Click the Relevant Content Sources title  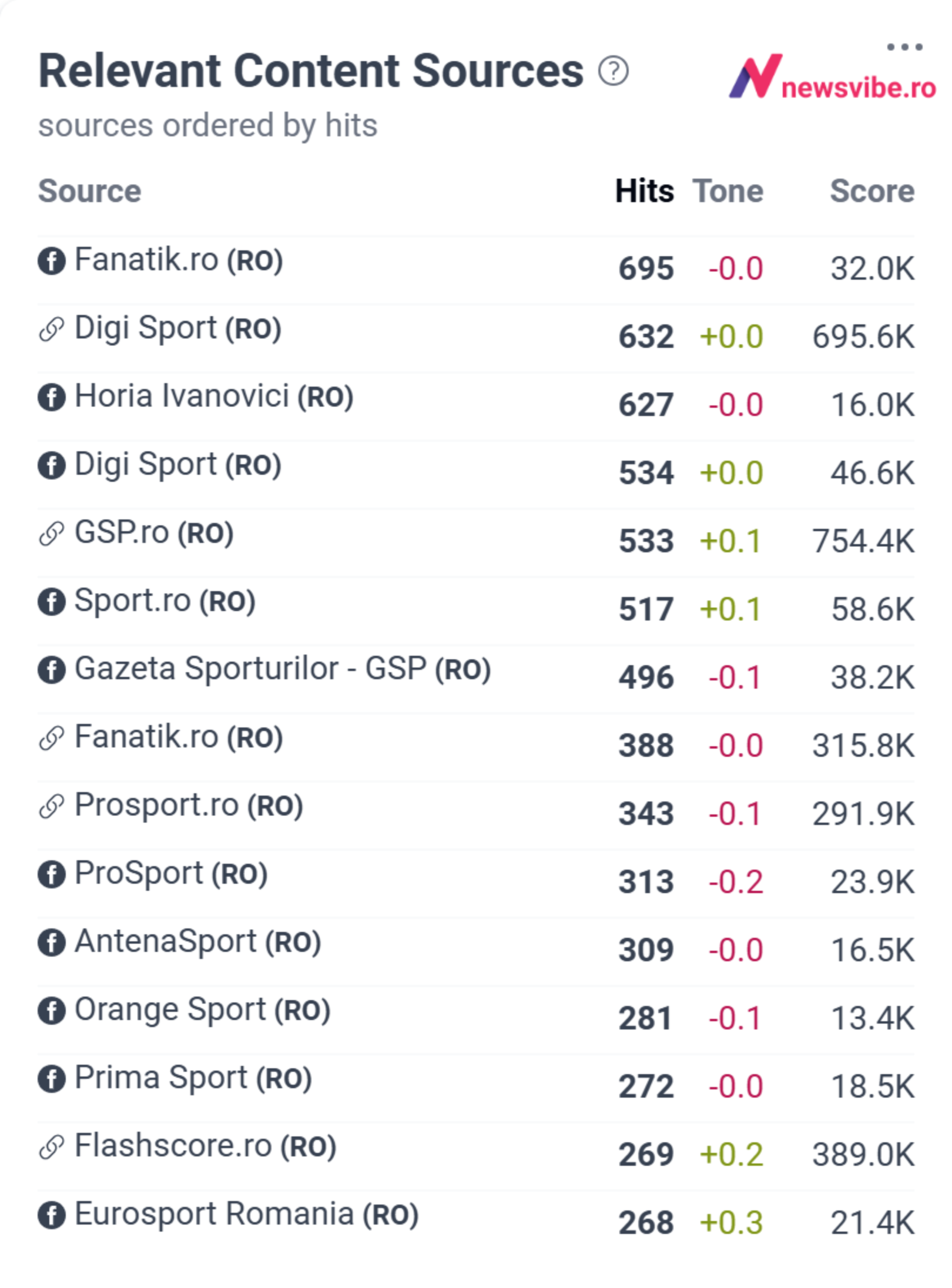(311, 71)
